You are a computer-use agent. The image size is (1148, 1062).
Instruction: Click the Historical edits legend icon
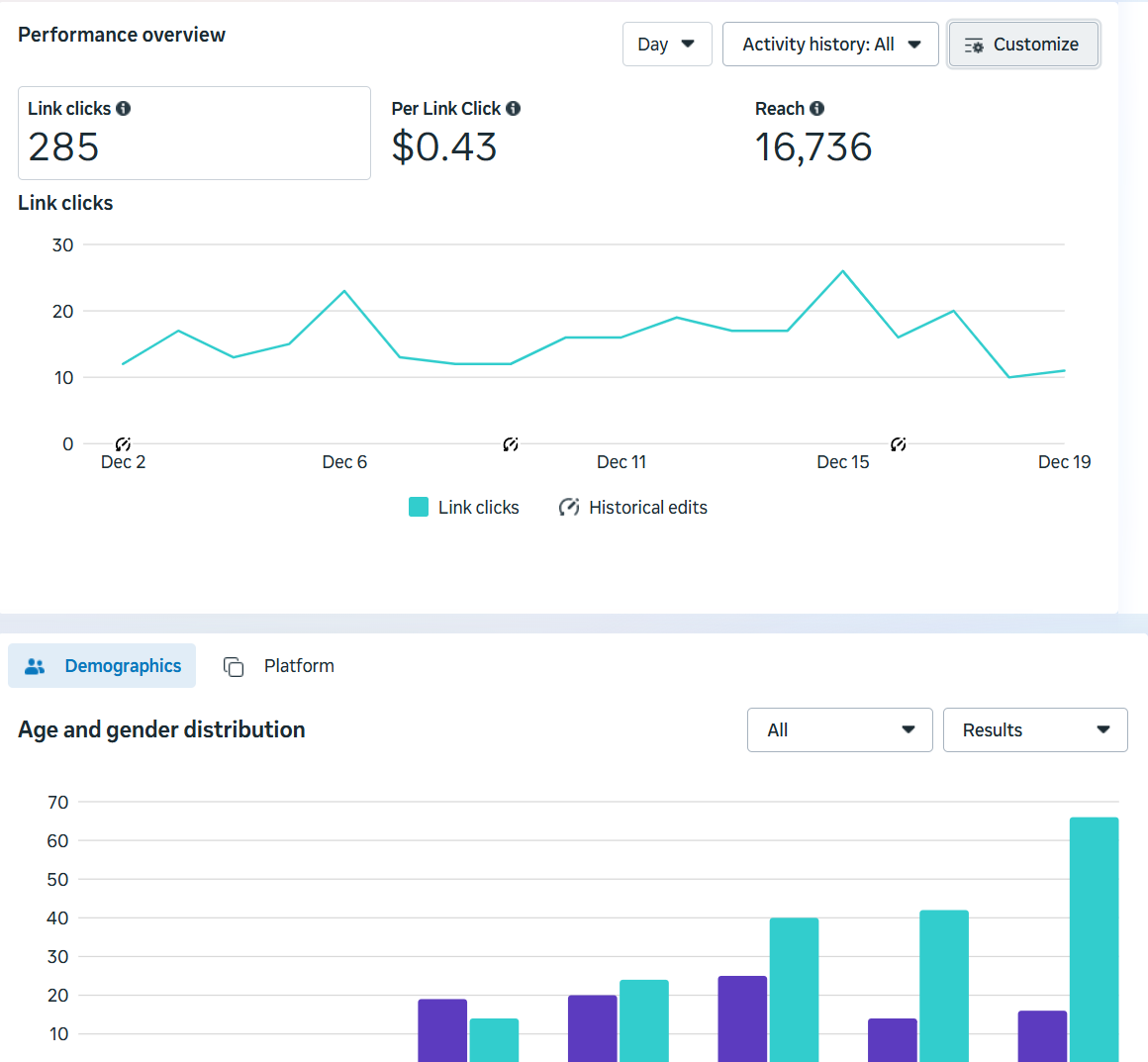[569, 507]
